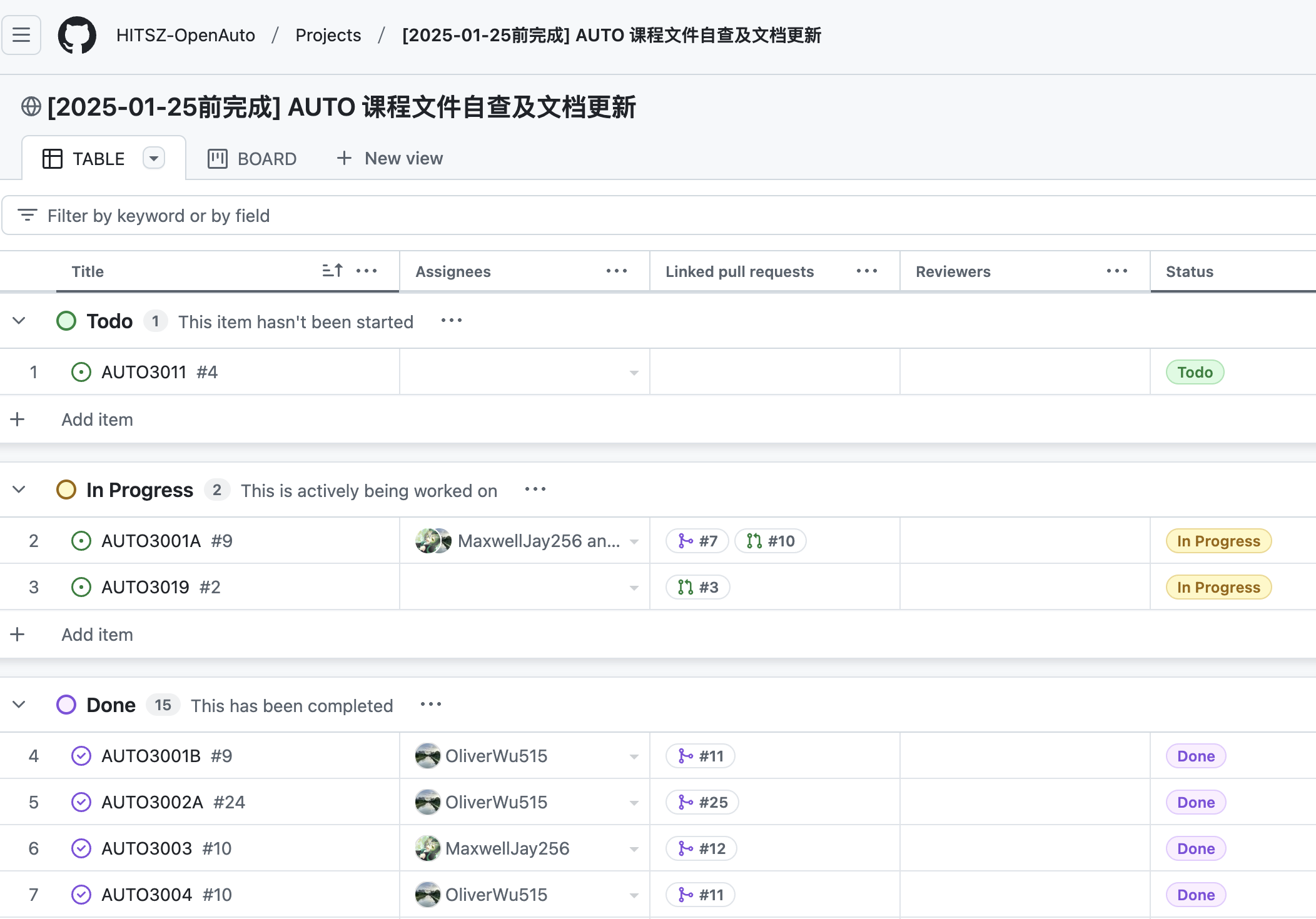
Task: Switch to the BOARD view tab
Action: coord(252,158)
